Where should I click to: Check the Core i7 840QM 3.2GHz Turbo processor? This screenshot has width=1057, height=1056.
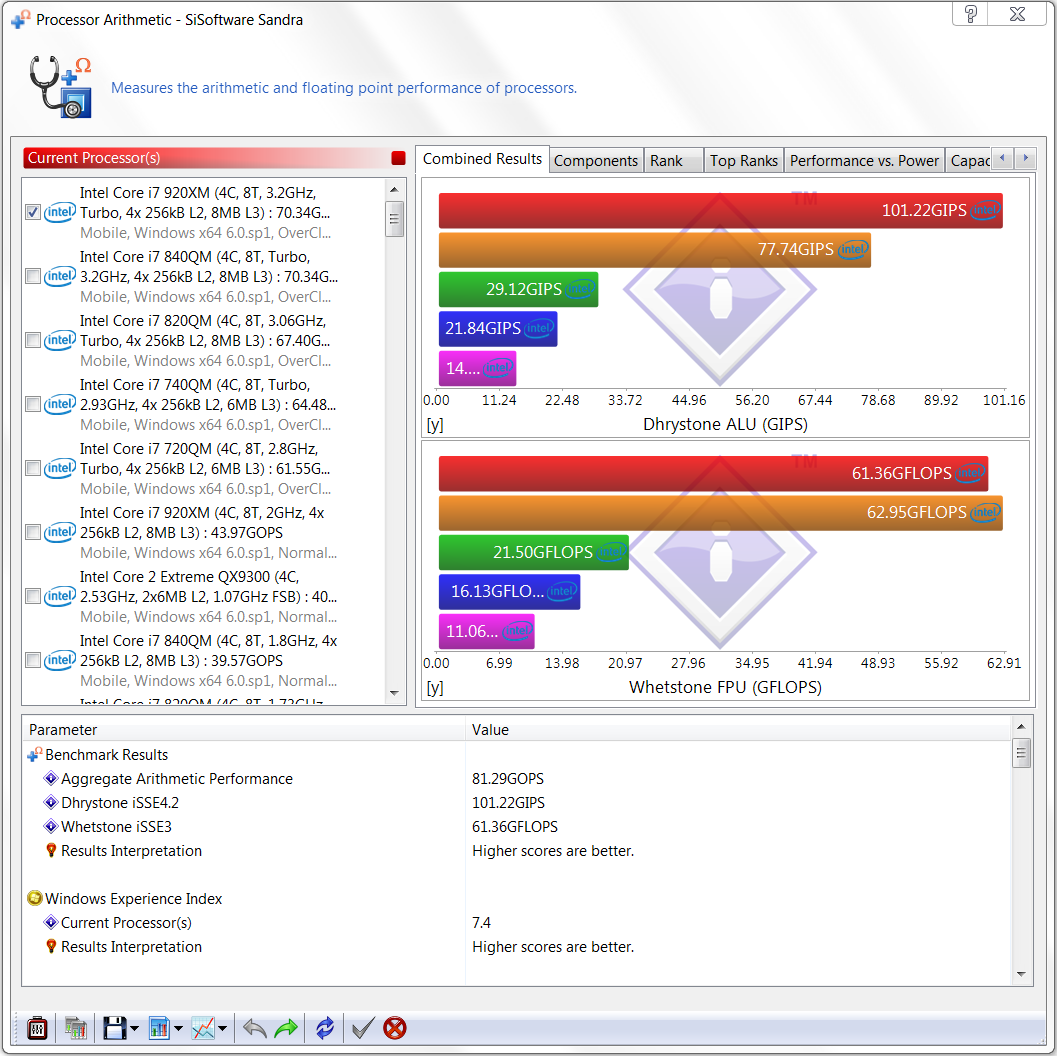[x=33, y=276]
